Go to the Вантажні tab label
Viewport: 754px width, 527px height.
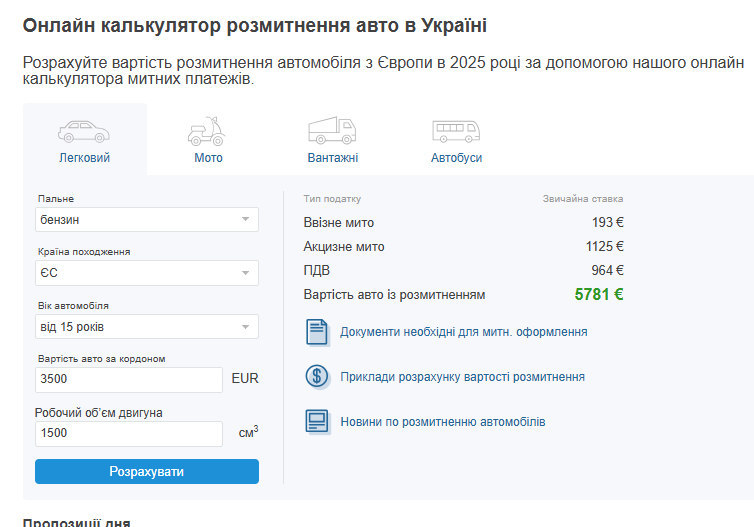(332, 158)
